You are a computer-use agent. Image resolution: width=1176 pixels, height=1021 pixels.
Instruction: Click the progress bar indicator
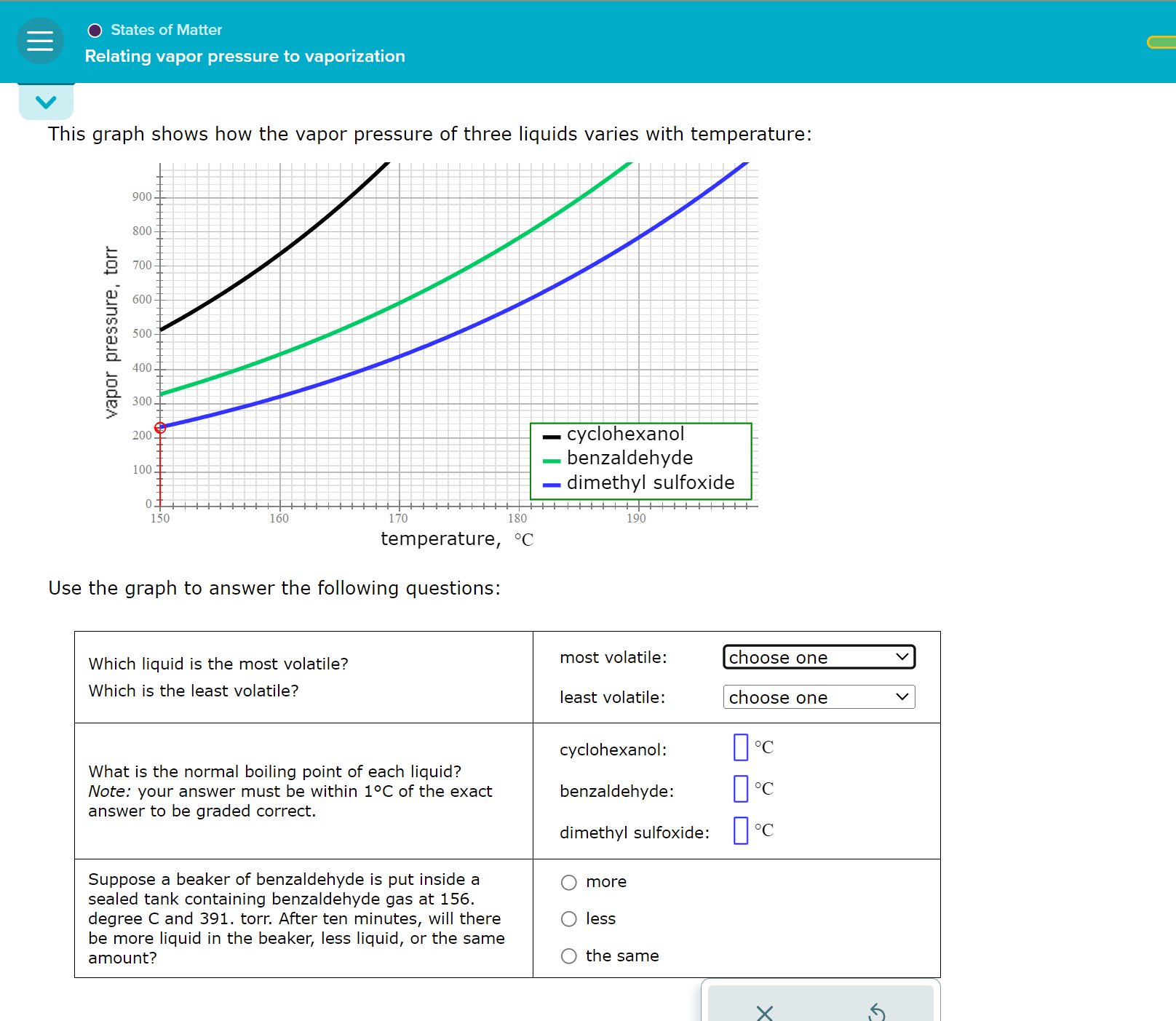click(1161, 42)
